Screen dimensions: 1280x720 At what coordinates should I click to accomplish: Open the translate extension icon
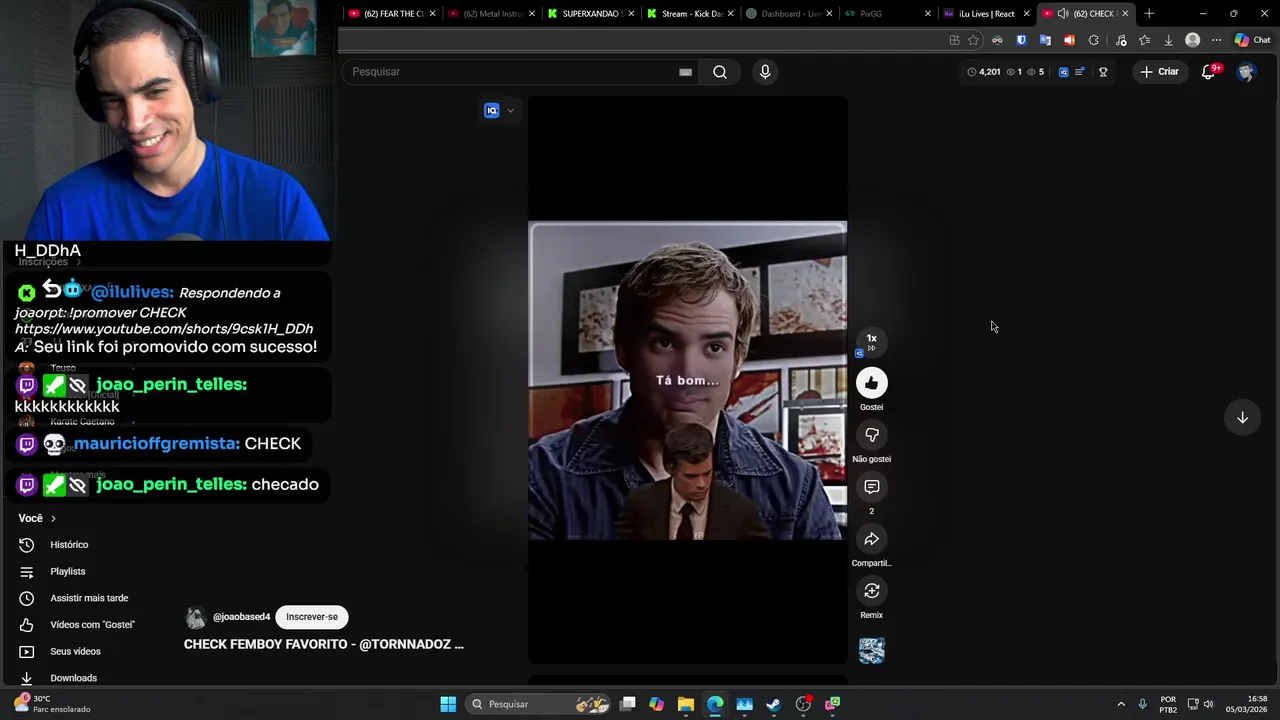click(1045, 40)
